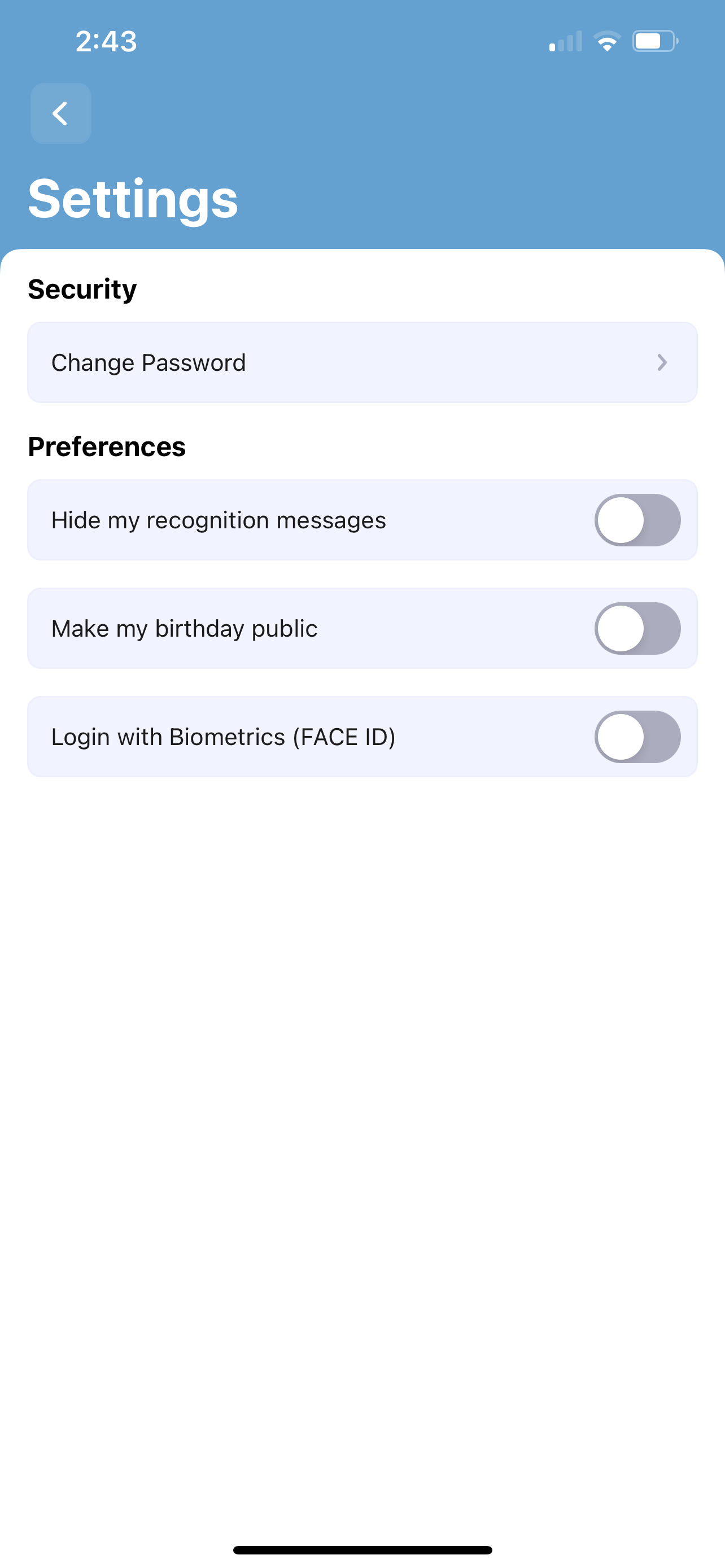Tap the home indicator bar
The height and width of the screenshot is (1568, 725).
[362, 1550]
